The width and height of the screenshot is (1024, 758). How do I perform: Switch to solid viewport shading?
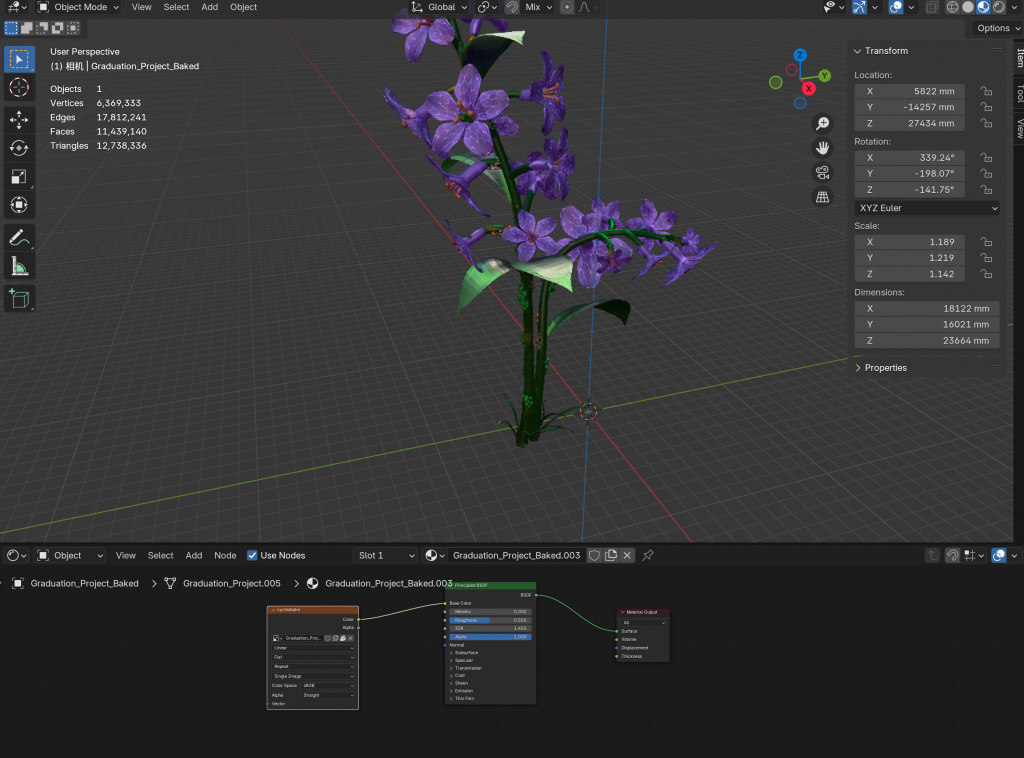click(x=968, y=7)
